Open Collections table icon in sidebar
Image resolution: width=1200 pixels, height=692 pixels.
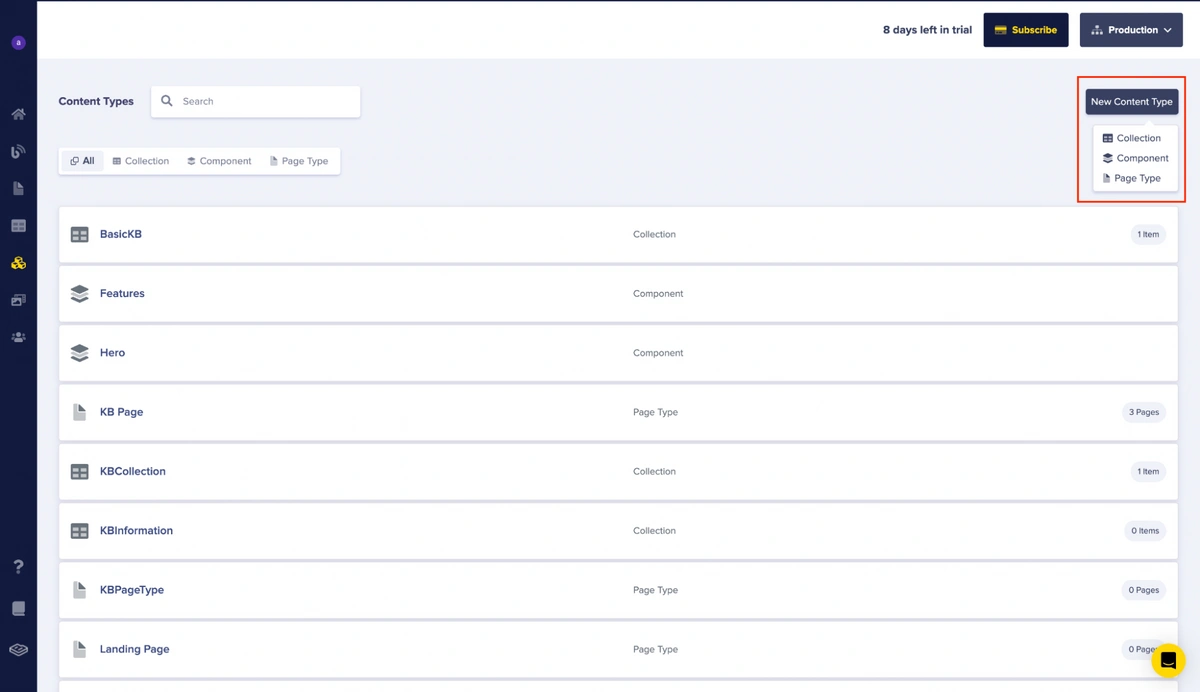18,226
